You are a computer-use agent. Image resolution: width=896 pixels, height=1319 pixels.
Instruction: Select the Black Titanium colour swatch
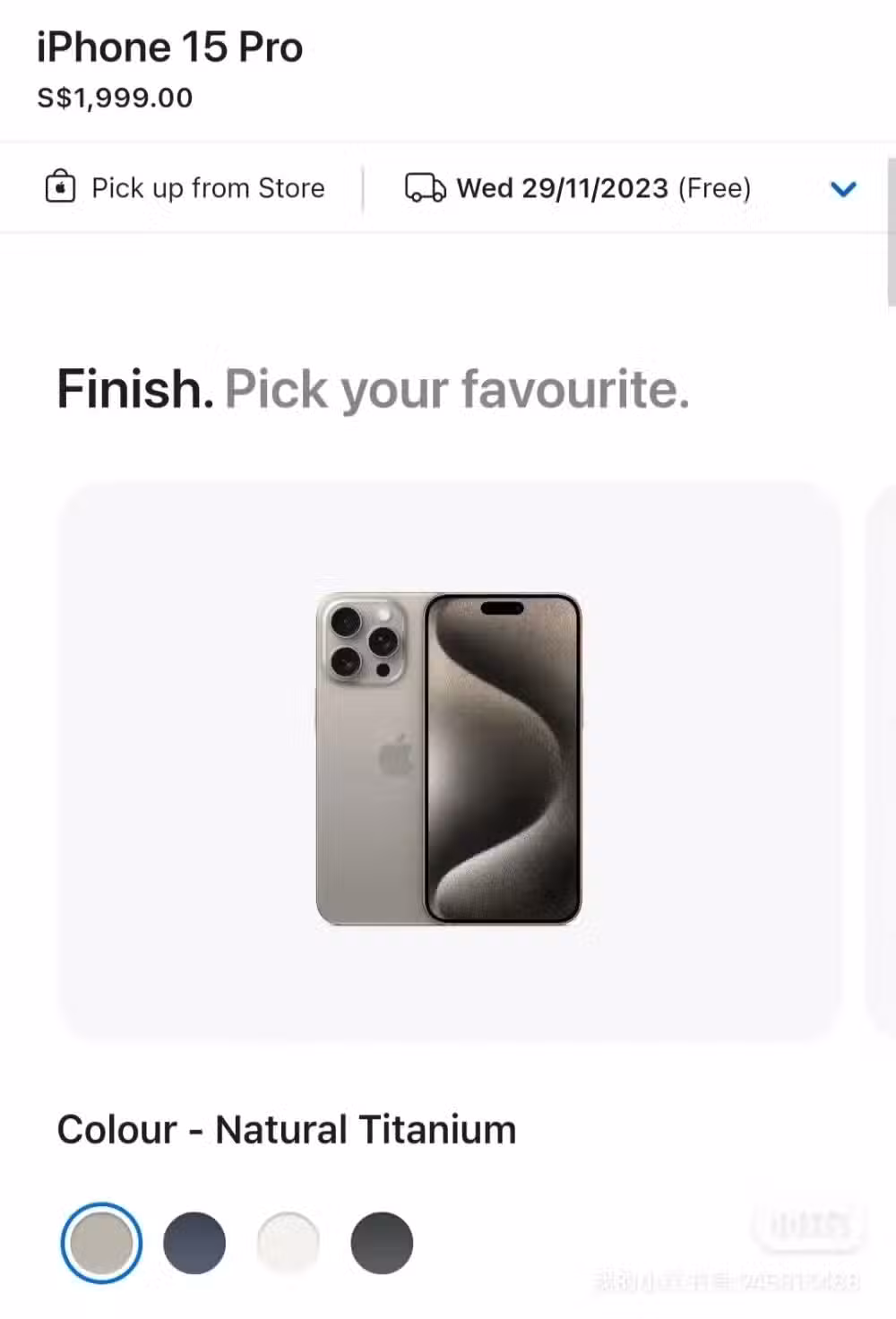click(382, 1243)
